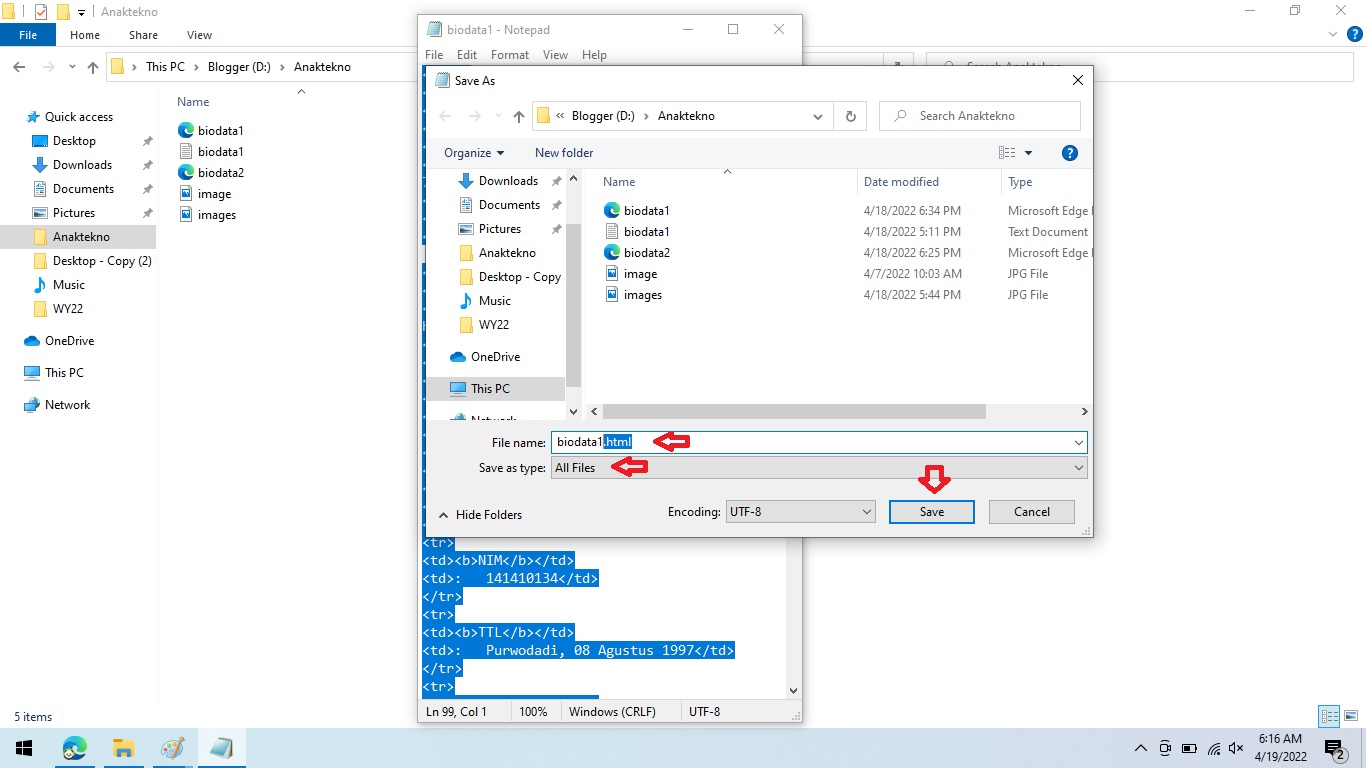This screenshot has width=1366, height=768.
Task: Open WY22 folder in Save As pane
Action: pyautogui.click(x=483, y=325)
